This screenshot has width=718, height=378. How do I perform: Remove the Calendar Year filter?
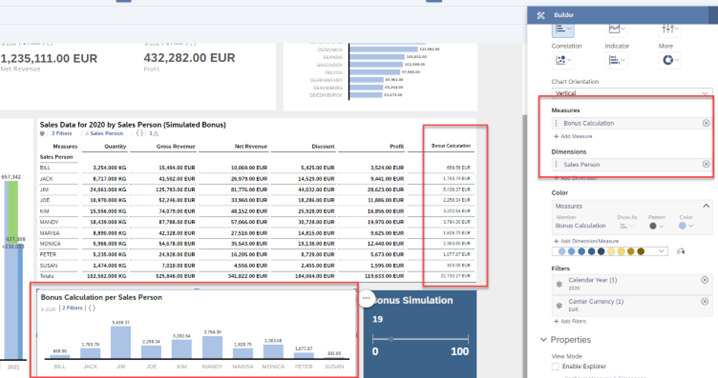tap(705, 280)
